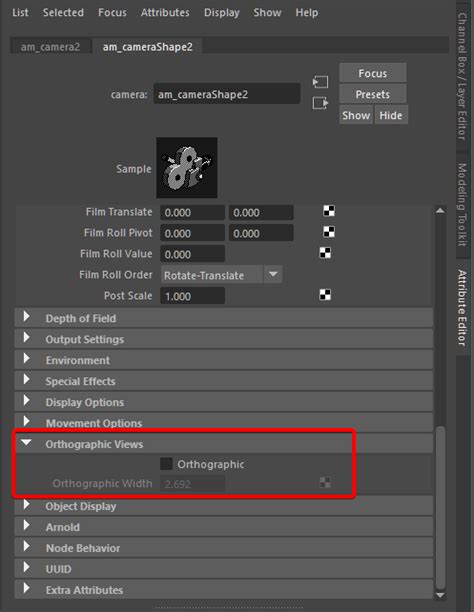The image size is (474, 612).
Task: Collapse the Orthographic Views section
Action: (x=223, y=444)
